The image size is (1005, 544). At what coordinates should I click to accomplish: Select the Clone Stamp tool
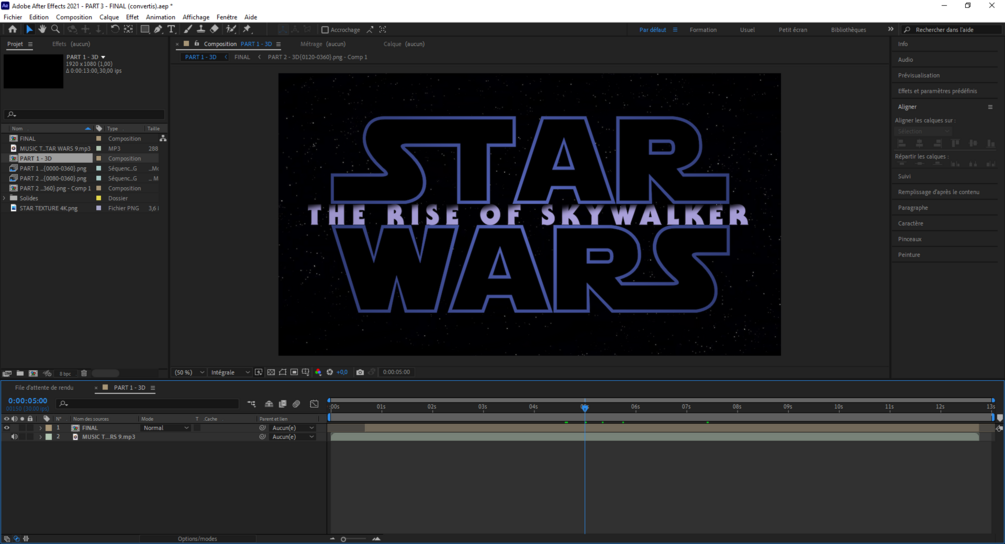201,29
